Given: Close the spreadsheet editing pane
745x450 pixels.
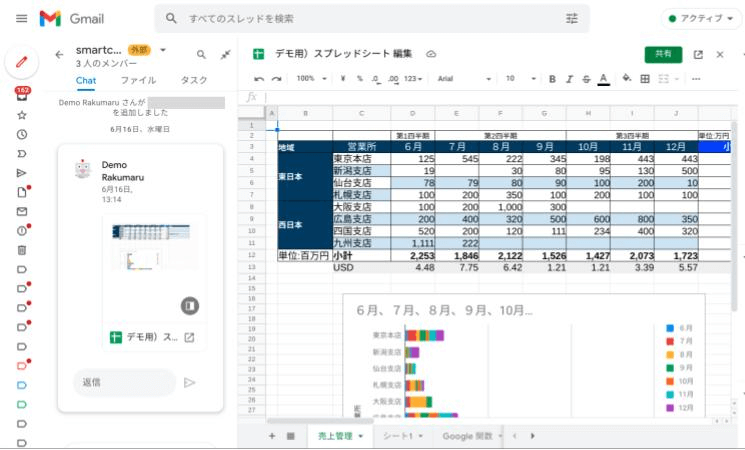Looking at the screenshot, I should pos(720,55).
